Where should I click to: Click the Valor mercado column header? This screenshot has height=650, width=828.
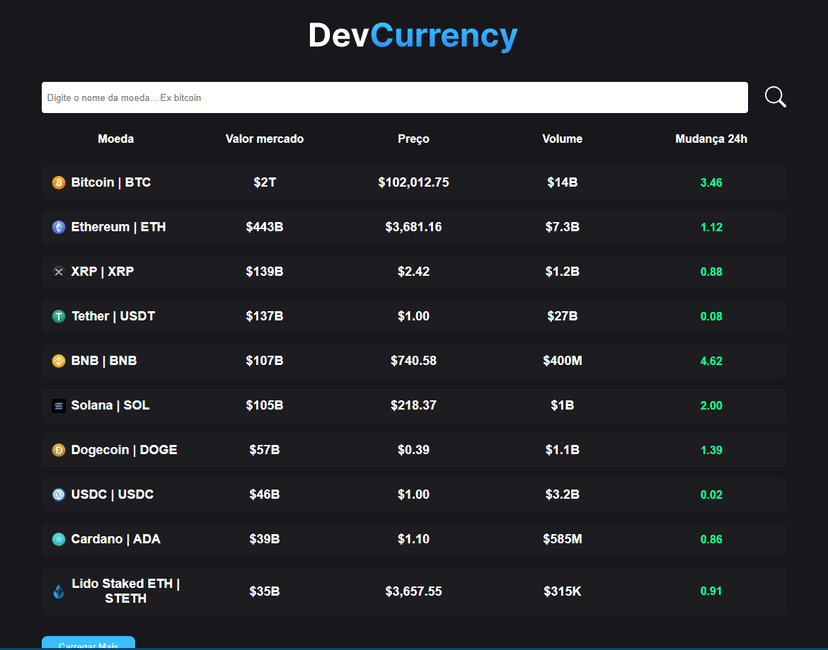click(265, 139)
